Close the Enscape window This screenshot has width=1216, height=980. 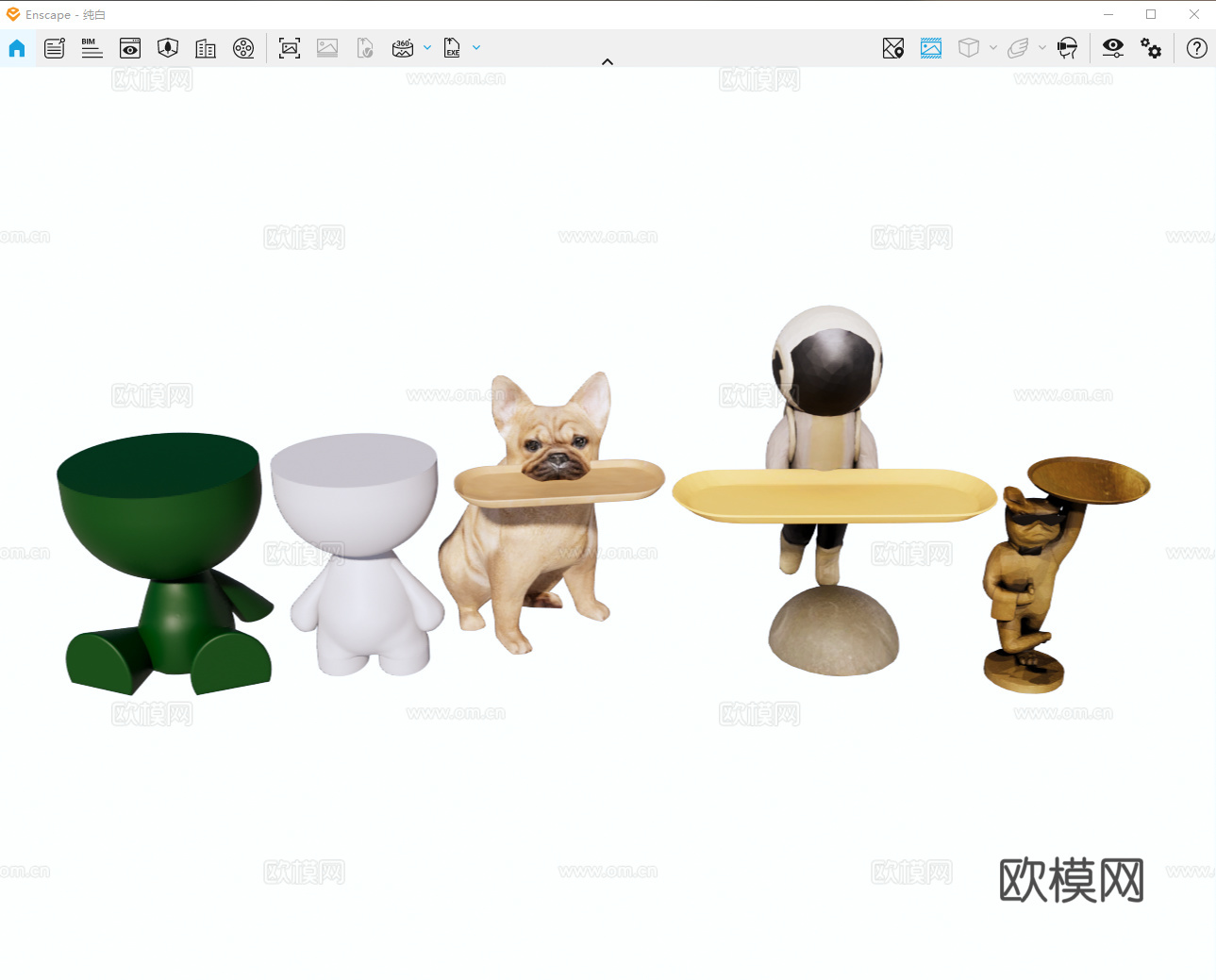point(1194,14)
